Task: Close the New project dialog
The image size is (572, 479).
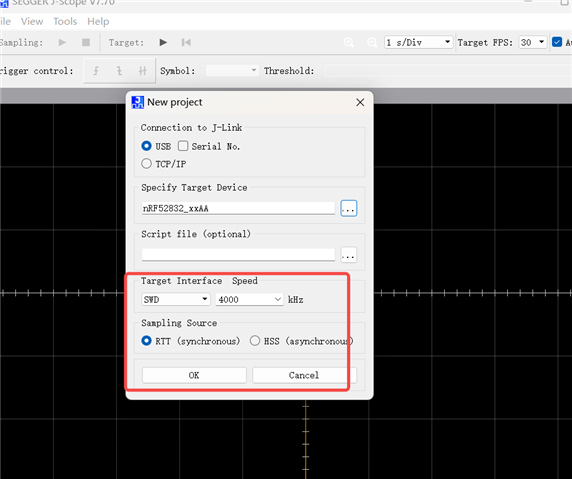Action: [x=360, y=102]
